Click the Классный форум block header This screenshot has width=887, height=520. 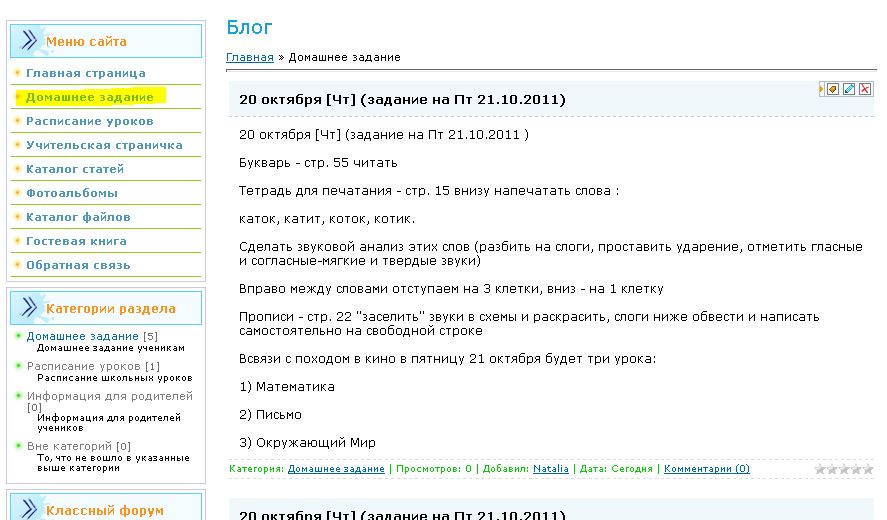106,507
